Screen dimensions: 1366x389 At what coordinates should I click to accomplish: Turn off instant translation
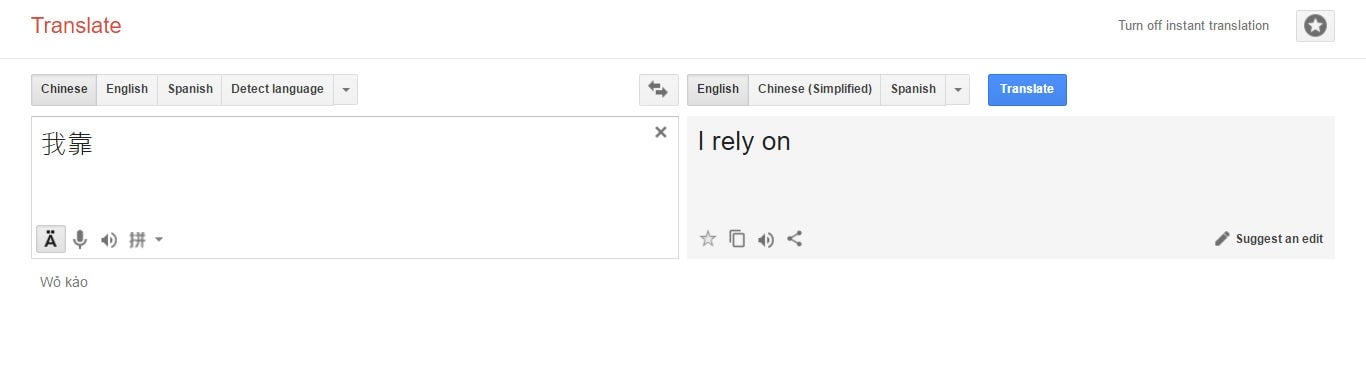pyautogui.click(x=1193, y=26)
